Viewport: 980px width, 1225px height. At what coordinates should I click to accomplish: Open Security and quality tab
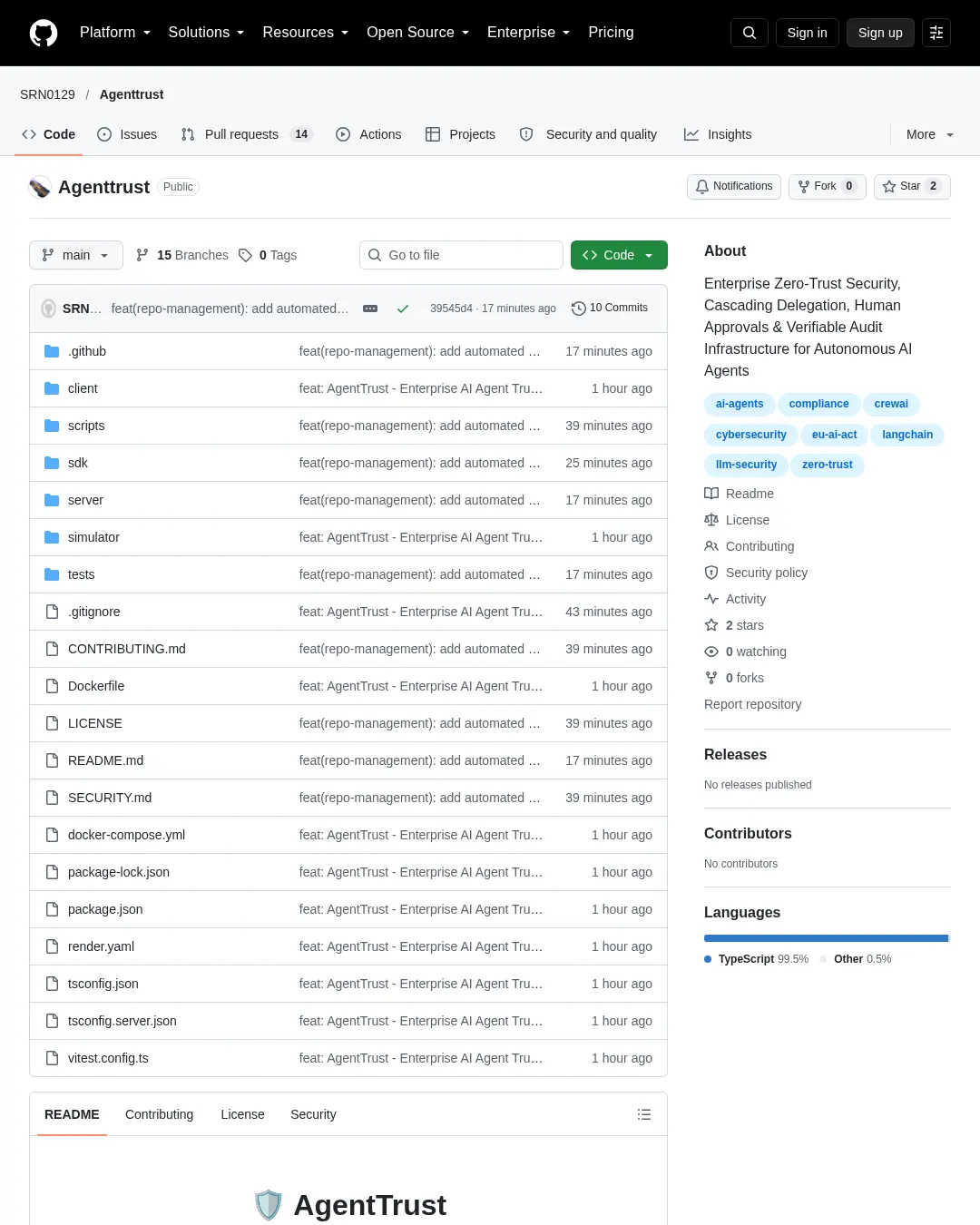point(588,134)
